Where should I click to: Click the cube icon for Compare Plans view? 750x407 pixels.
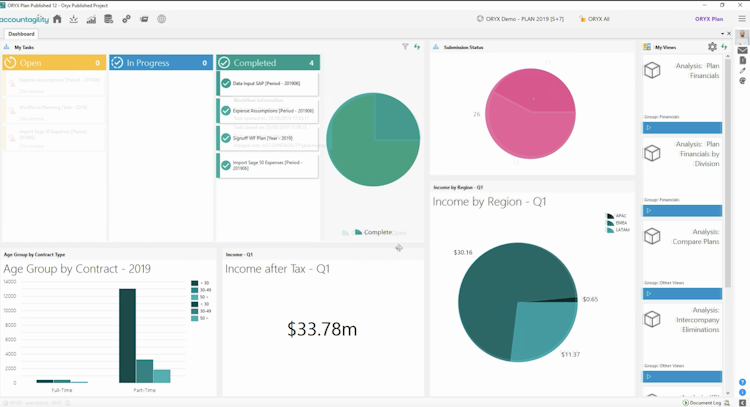(652, 236)
